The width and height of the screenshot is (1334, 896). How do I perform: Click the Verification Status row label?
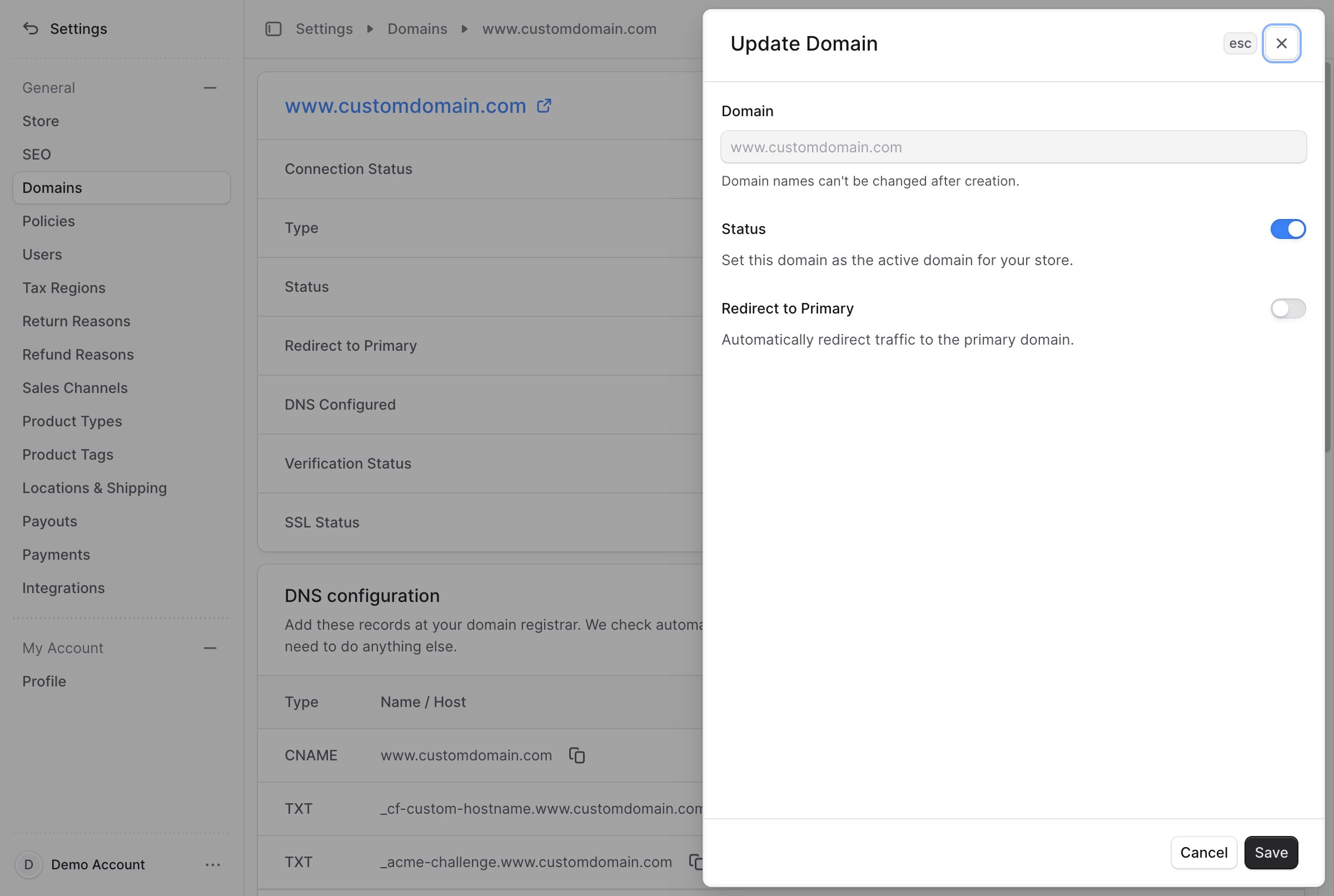[x=348, y=464]
